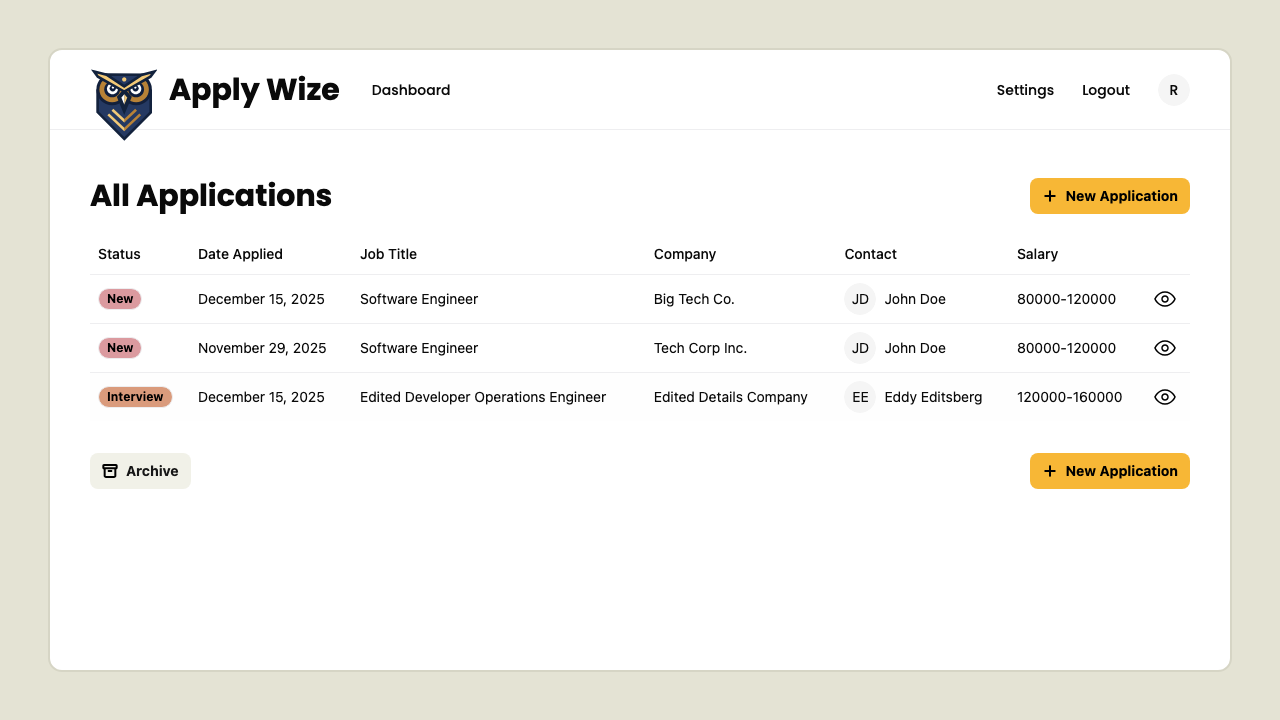Create a new application
This screenshot has width=1280, height=720.
click(1109, 196)
